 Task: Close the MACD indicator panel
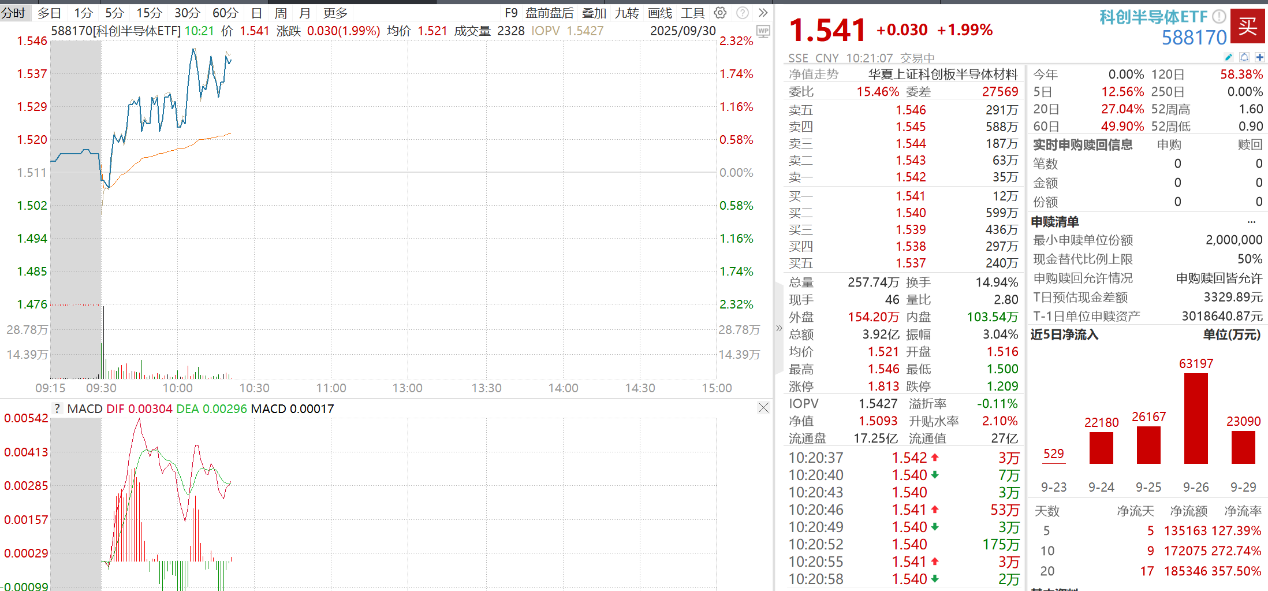(x=763, y=407)
